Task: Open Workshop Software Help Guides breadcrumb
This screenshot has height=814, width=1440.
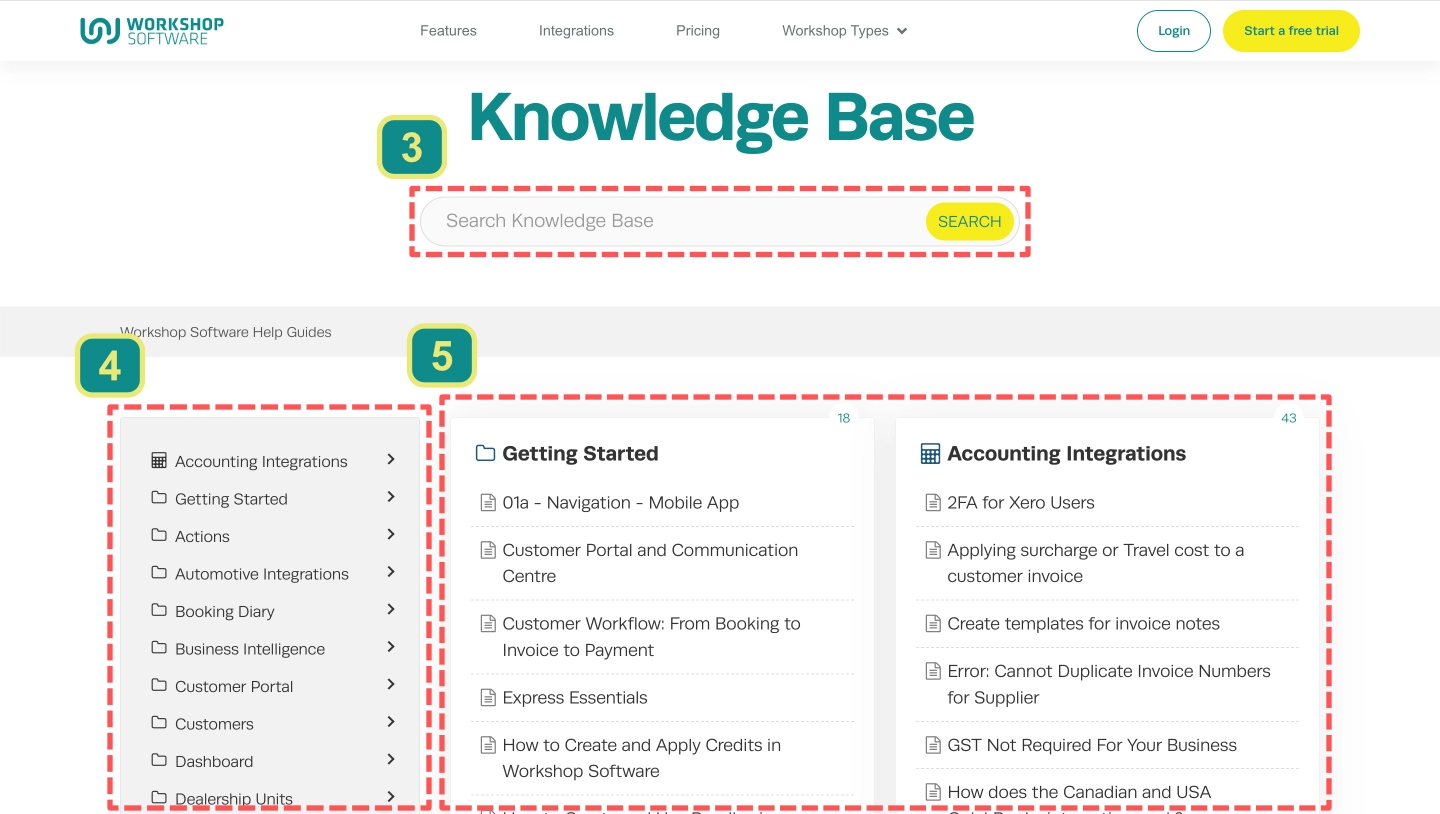Action: click(x=225, y=332)
